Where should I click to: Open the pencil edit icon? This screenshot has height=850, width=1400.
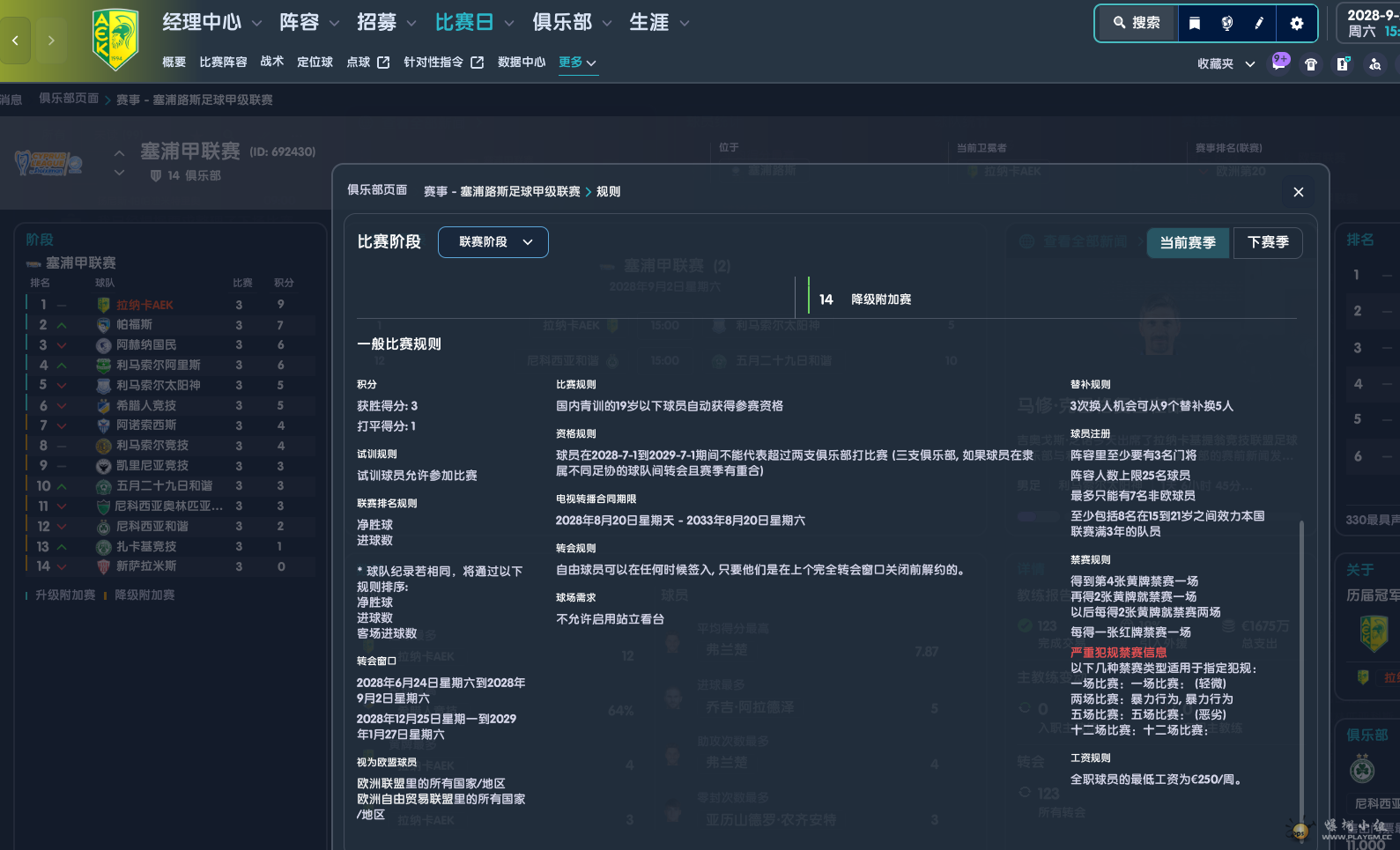coord(1260,24)
